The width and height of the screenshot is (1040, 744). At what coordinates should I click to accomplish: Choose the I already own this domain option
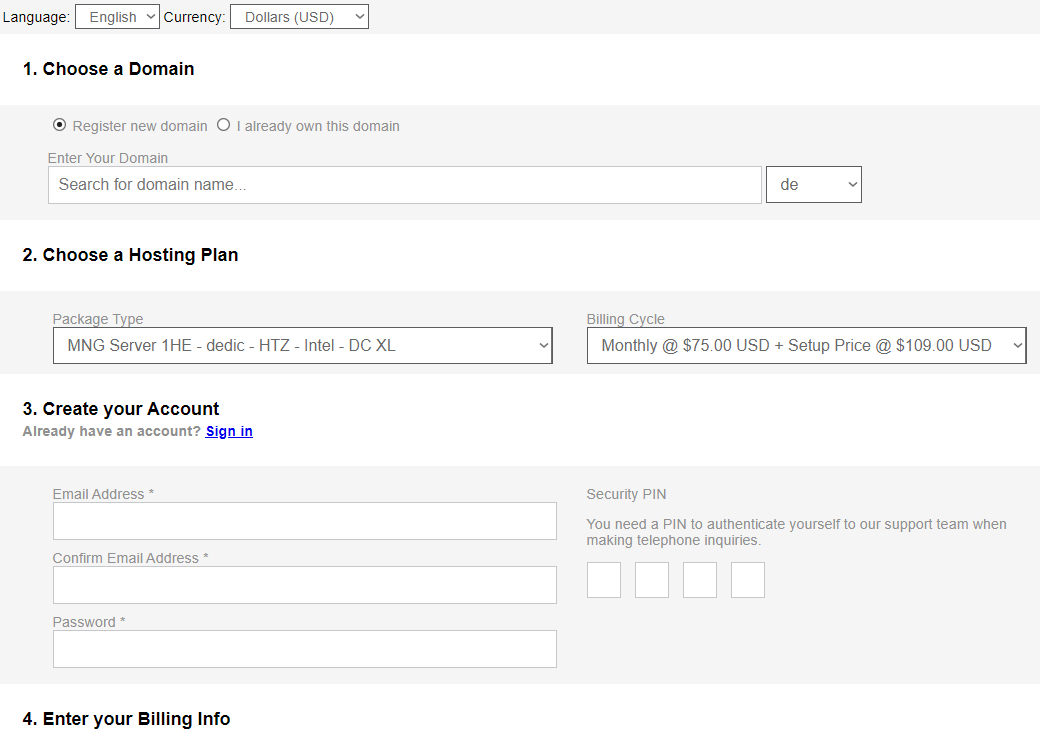pos(224,125)
